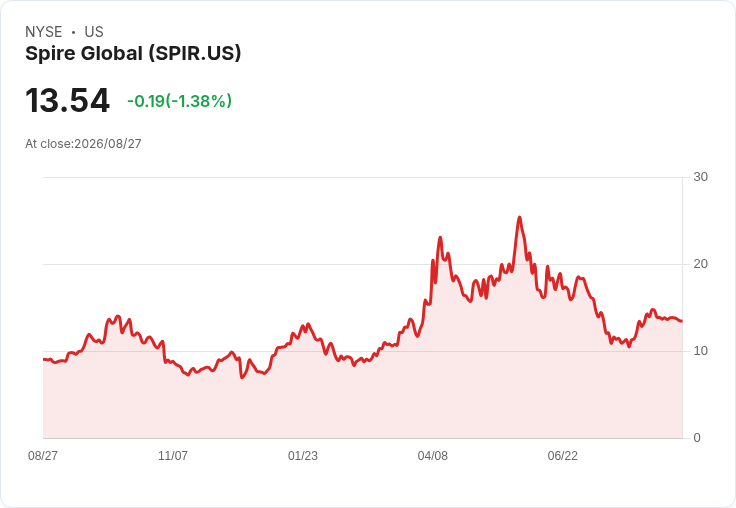Click the 10 y-axis price label
736x508 pixels.
(700, 351)
